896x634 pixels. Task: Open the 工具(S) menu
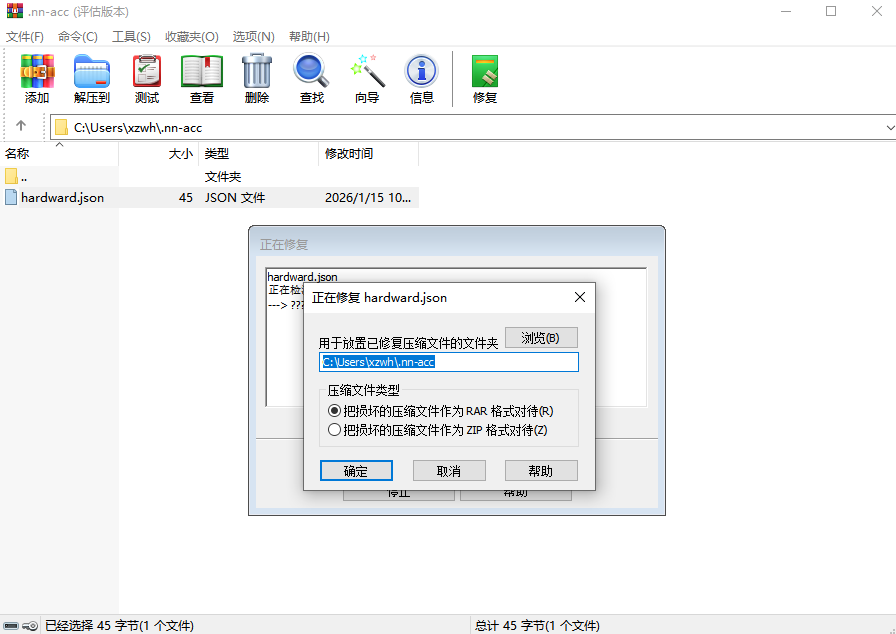click(x=131, y=37)
